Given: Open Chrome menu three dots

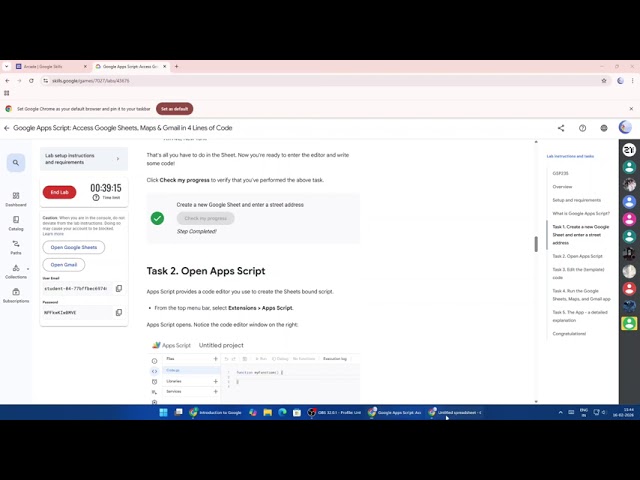Looking at the screenshot, I should (633, 81).
